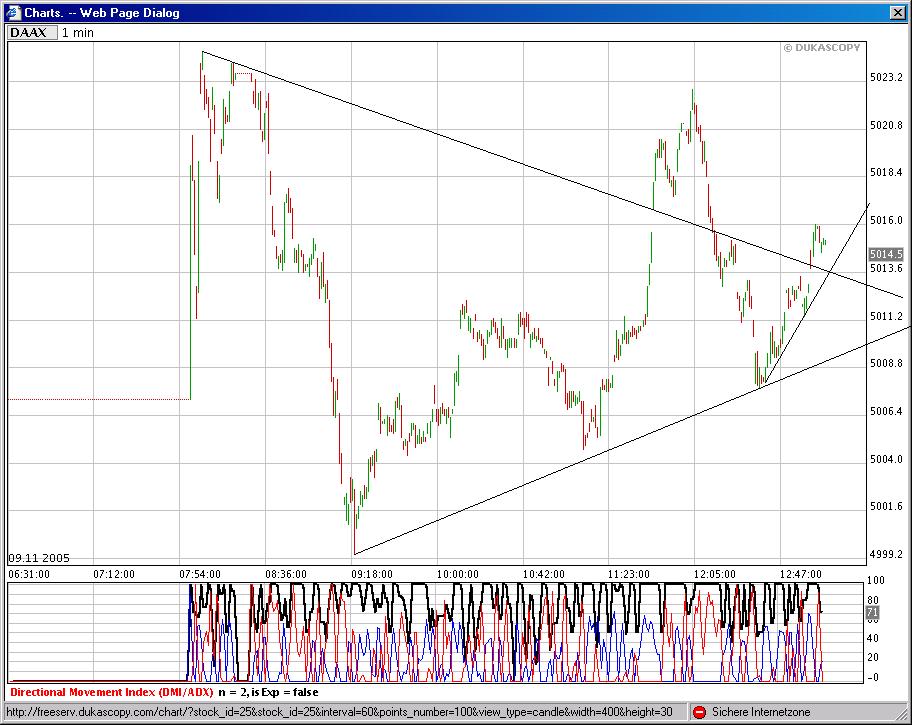Image resolution: width=912 pixels, height=725 pixels.
Task: Click 'Sichere Internetzone' status bar text
Action: [761, 712]
